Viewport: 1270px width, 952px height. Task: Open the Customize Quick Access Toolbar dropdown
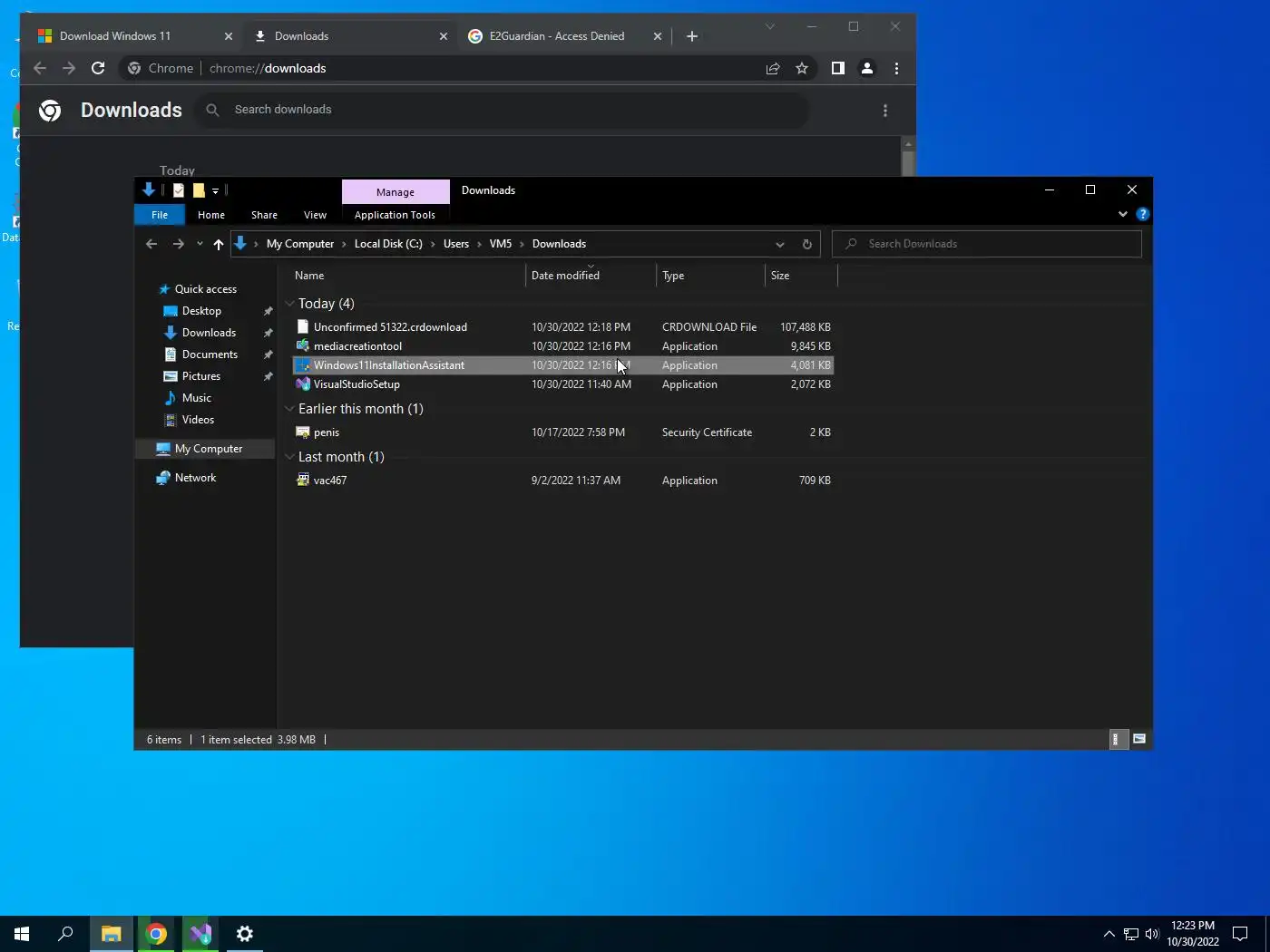coord(215,190)
